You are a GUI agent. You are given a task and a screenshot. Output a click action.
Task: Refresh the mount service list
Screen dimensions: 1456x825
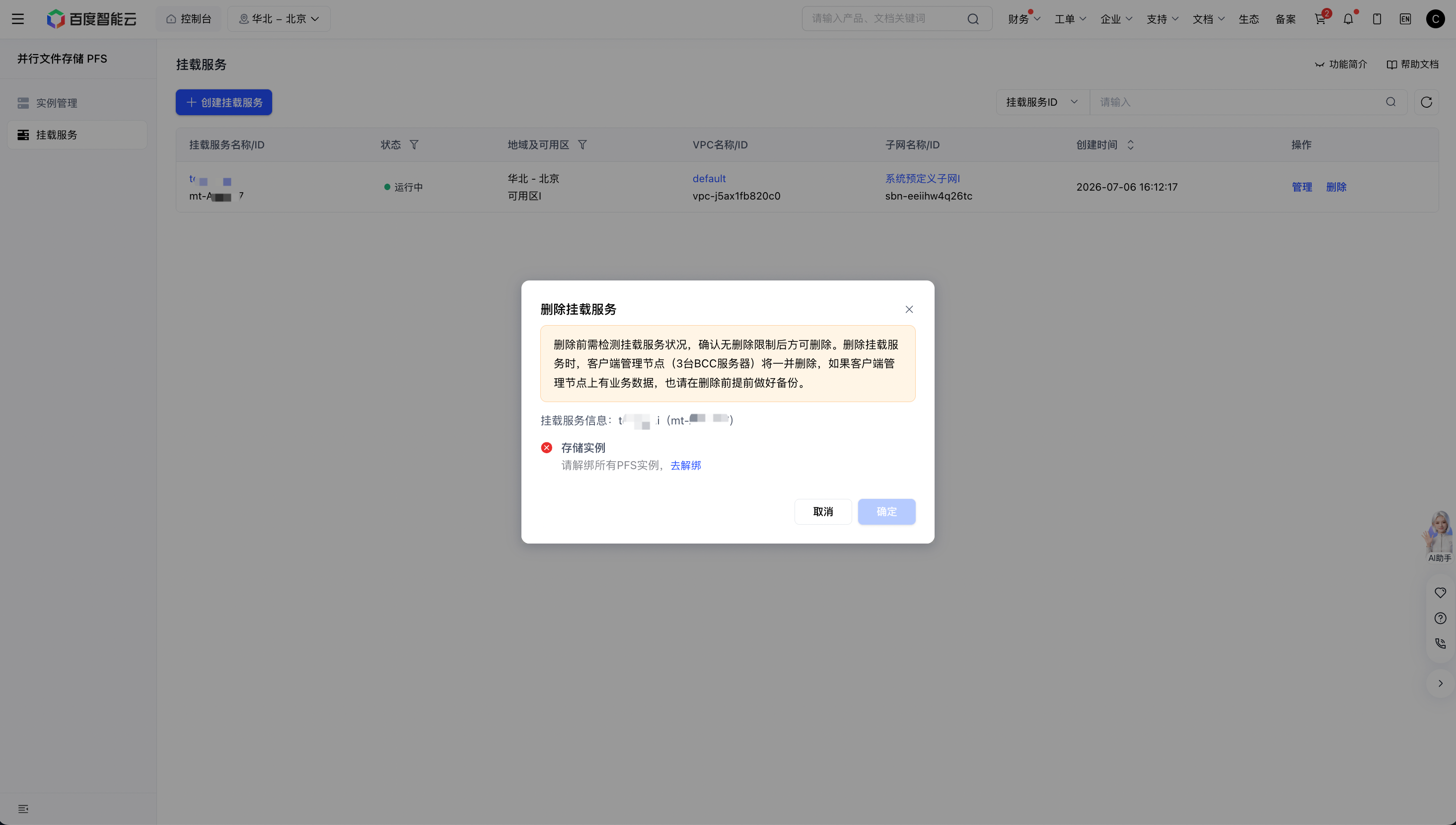tap(1426, 102)
